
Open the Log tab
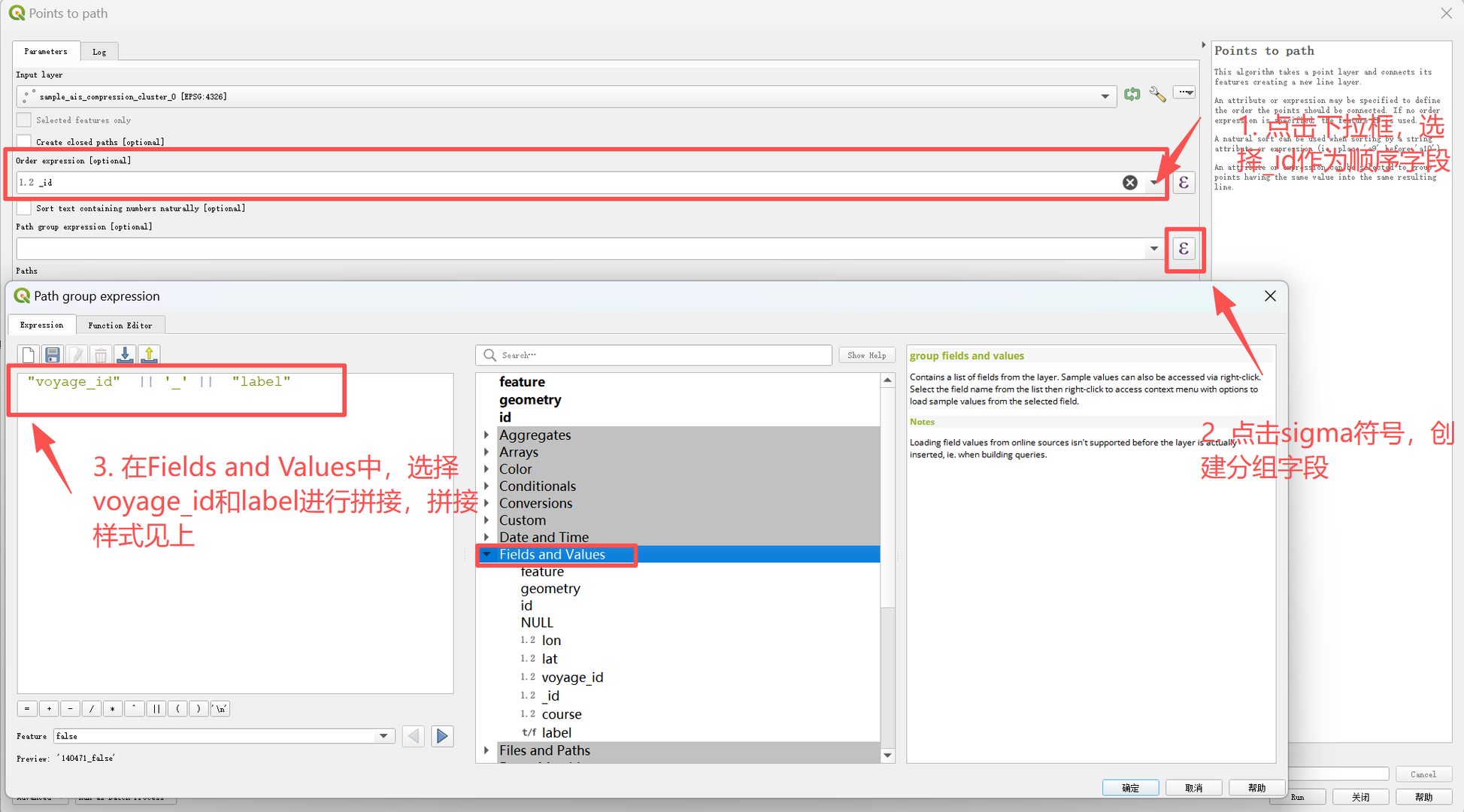pyautogui.click(x=99, y=52)
